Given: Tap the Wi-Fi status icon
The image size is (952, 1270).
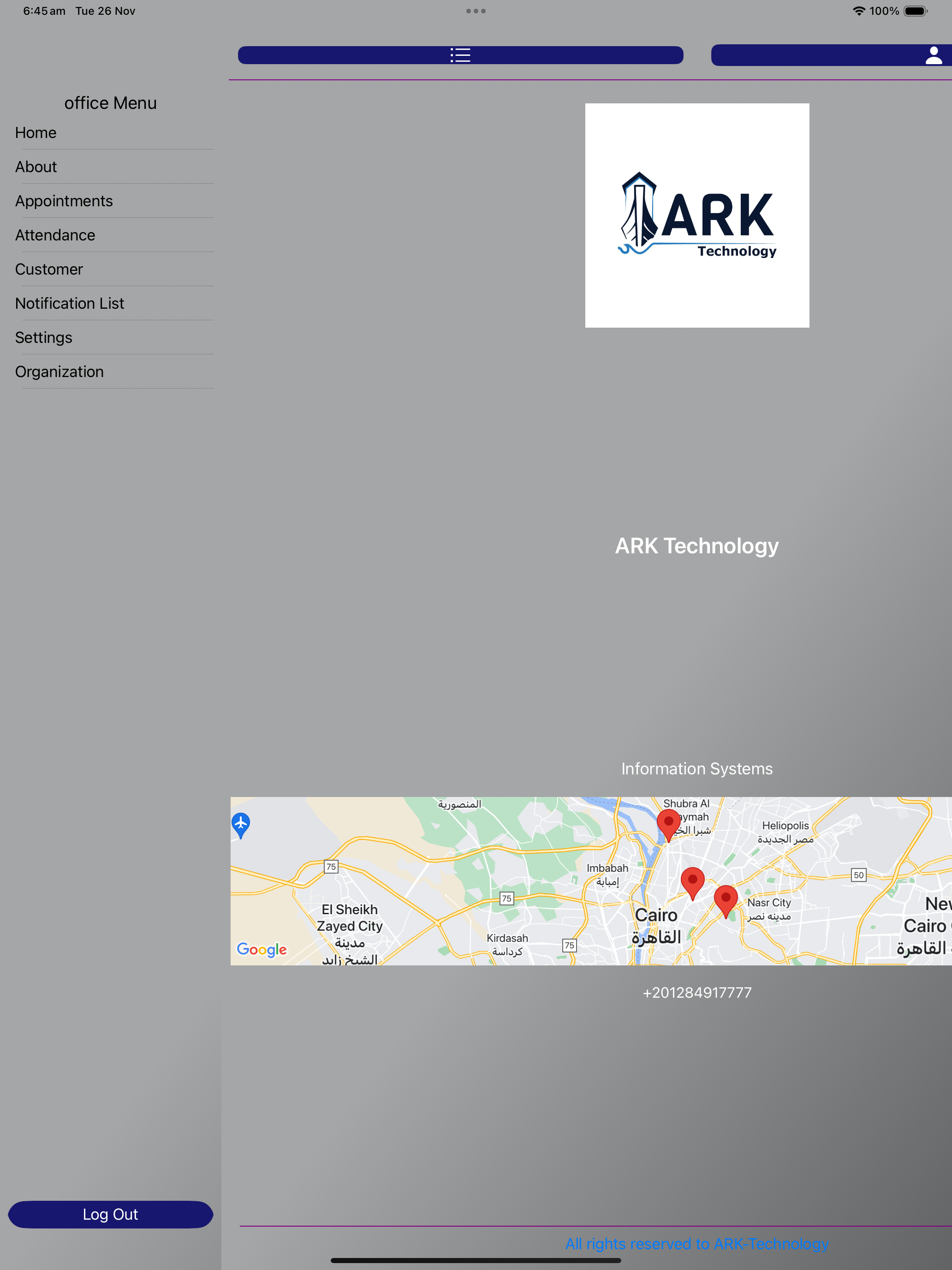Looking at the screenshot, I should (858, 11).
